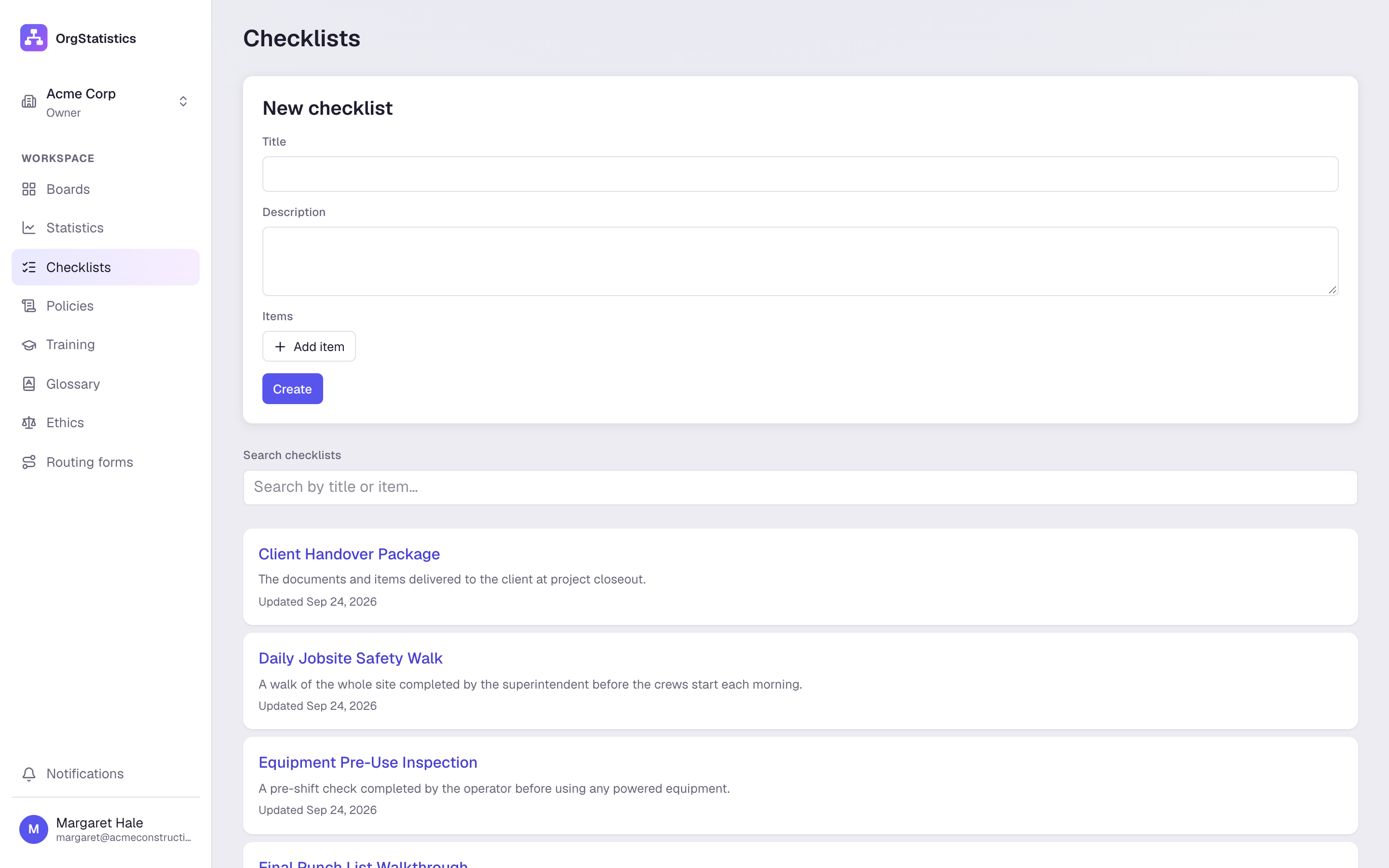Open Equipment Pre-Use Inspection checklist
Image resolution: width=1389 pixels, height=868 pixels.
click(x=368, y=762)
